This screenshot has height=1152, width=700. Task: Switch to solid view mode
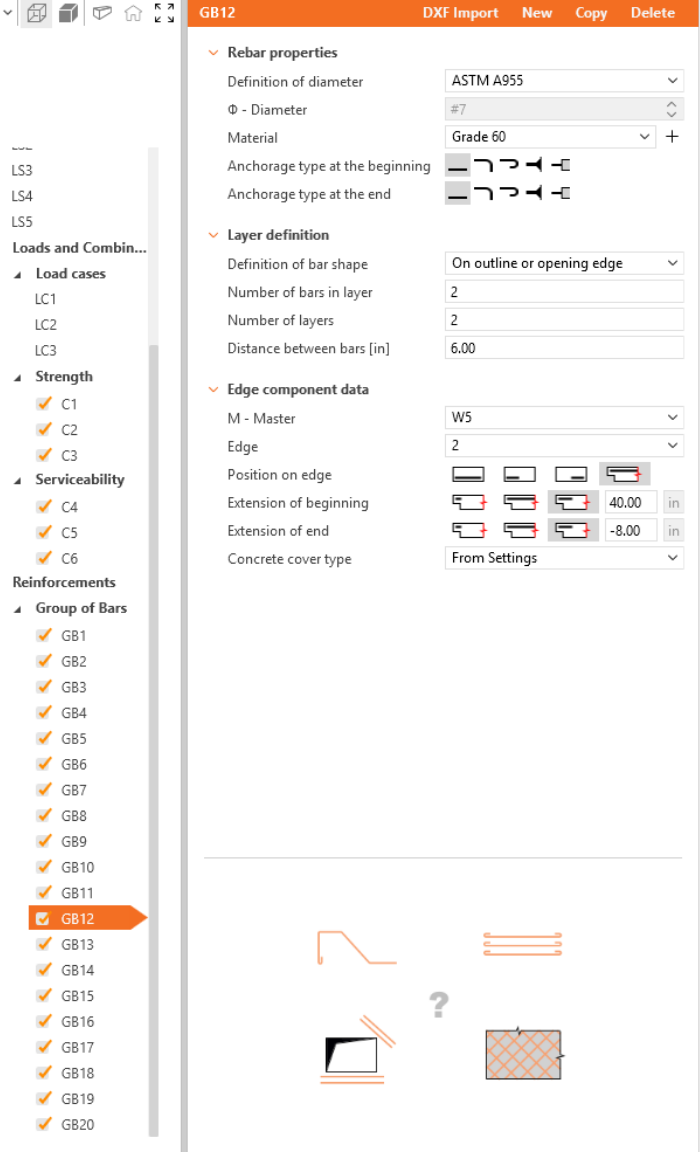point(68,14)
